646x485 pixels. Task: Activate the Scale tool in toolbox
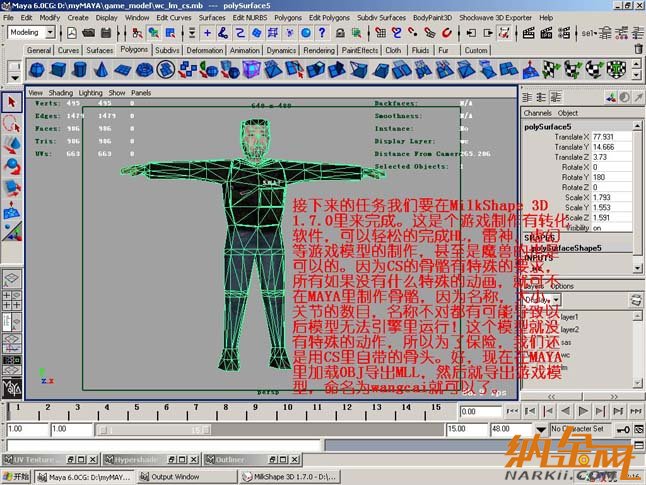pyautogui.click(x=12, y=188)
